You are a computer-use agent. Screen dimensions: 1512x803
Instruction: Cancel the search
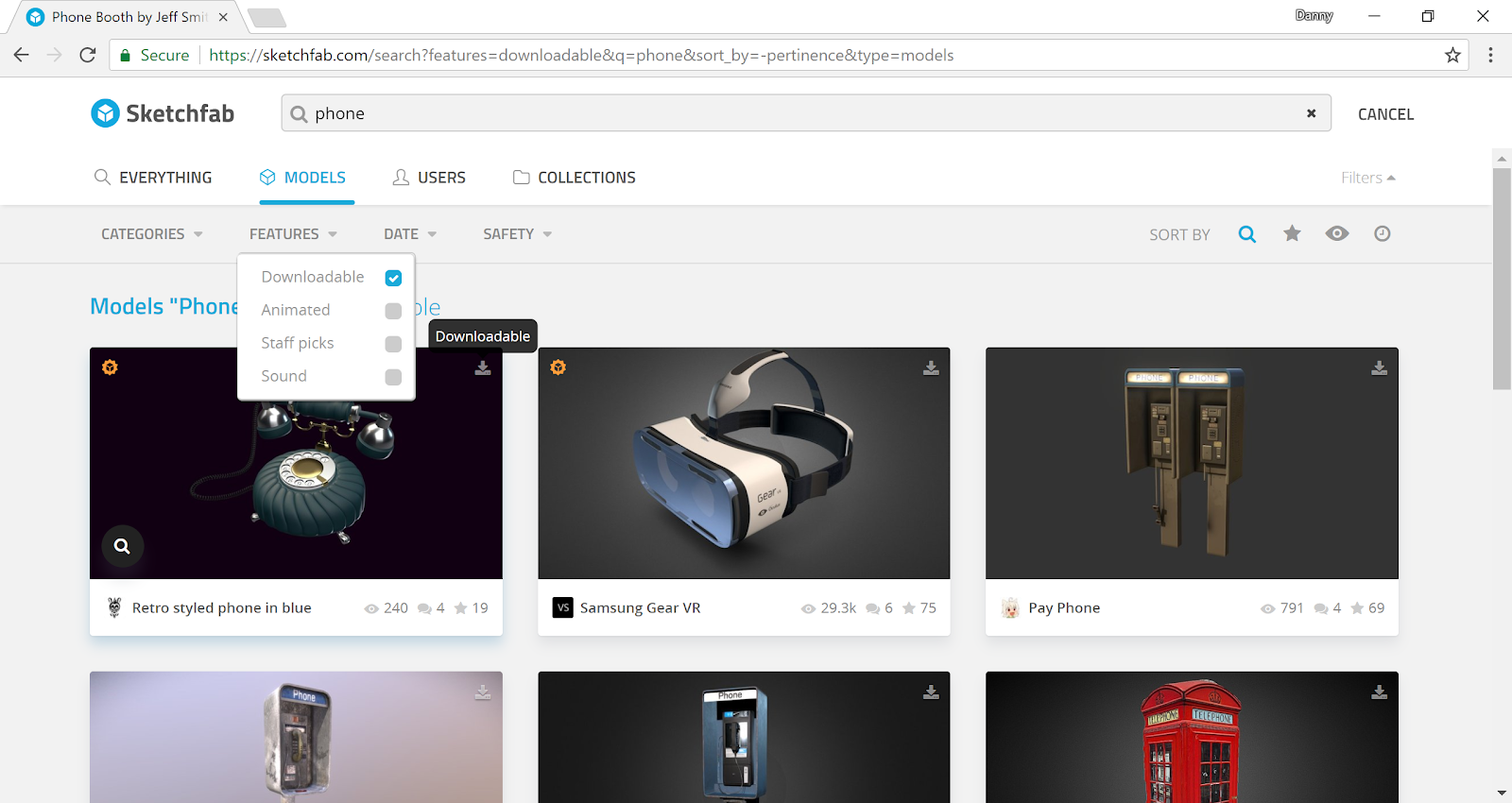pyautogui.click(x=1386, y=114)
